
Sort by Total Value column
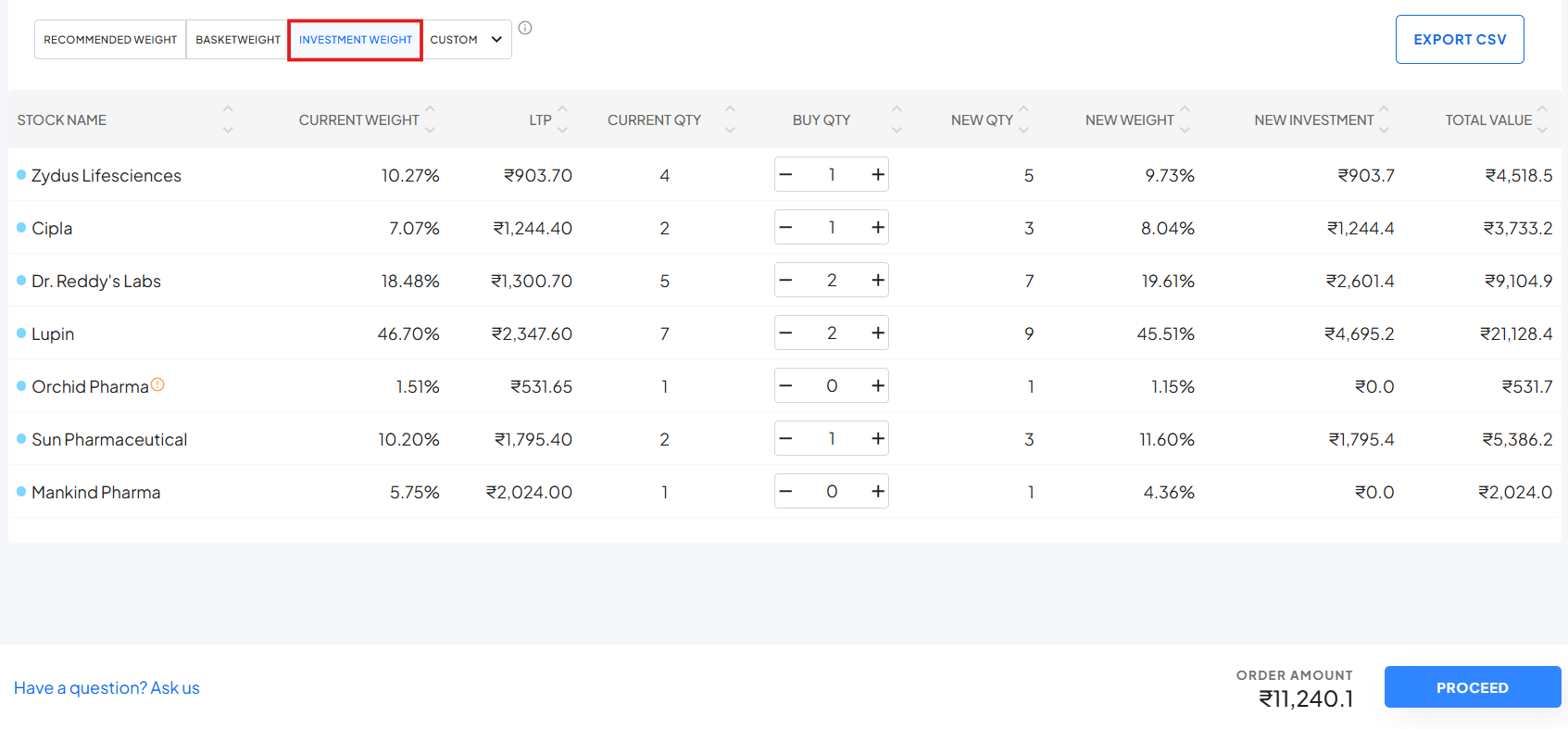coord(1542,119)
